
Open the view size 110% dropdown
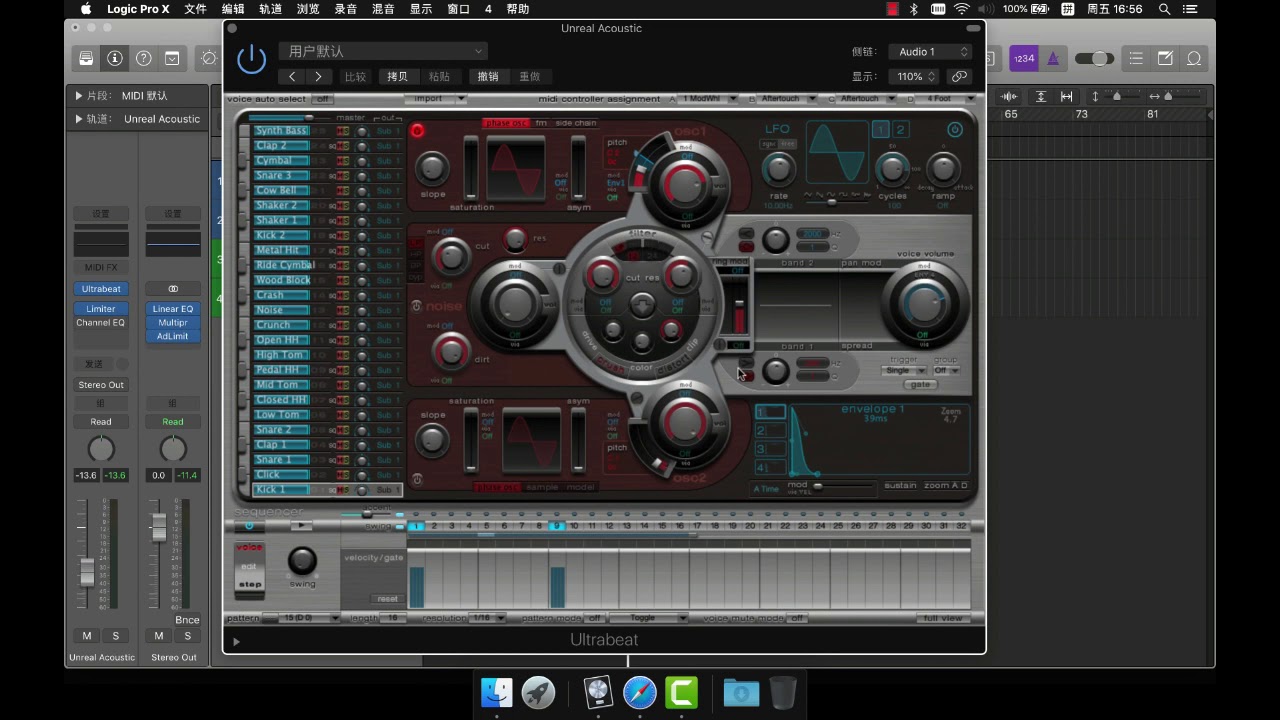913,76
